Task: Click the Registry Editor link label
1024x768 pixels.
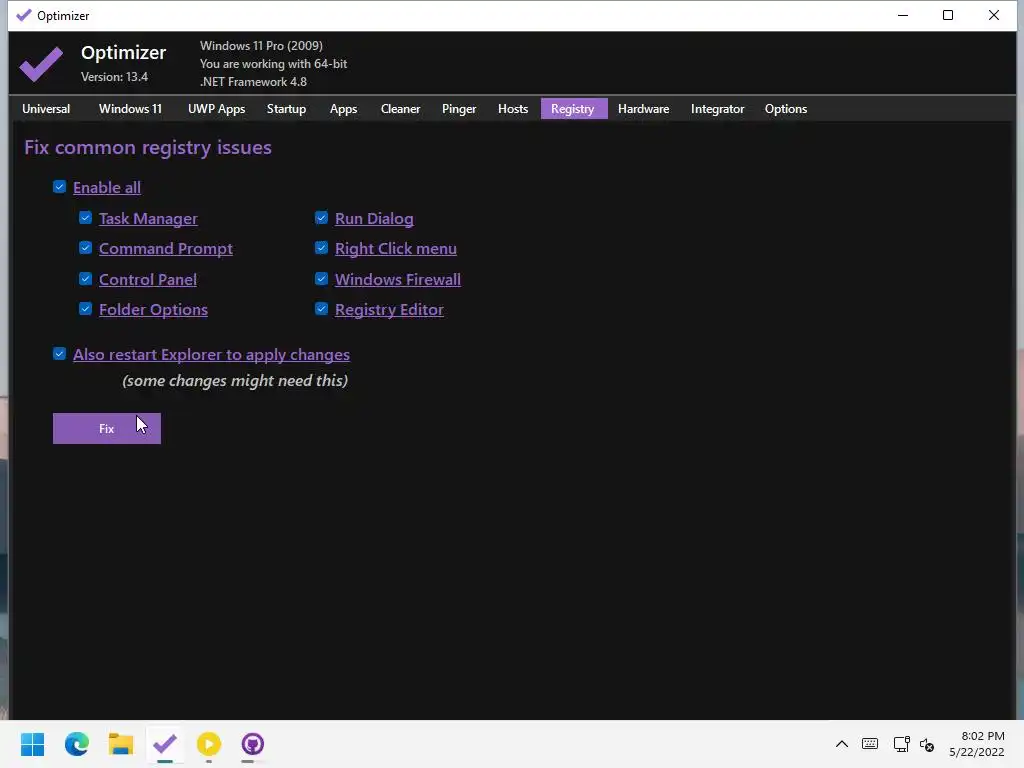Action: 389,310
